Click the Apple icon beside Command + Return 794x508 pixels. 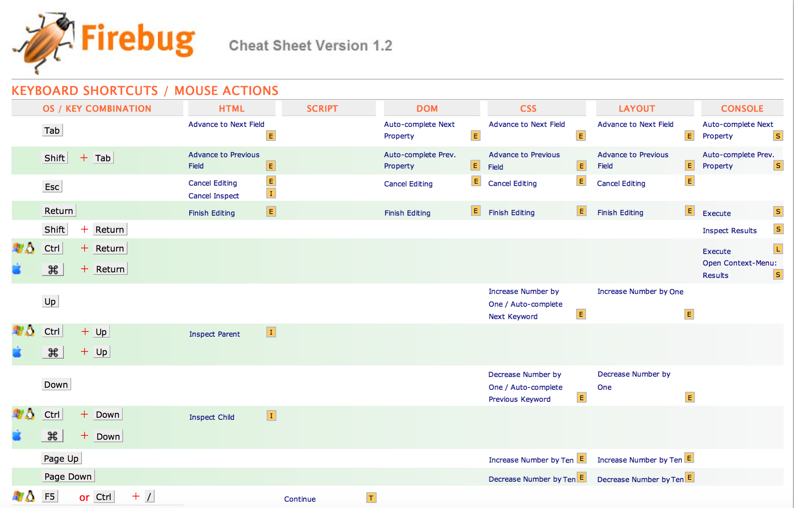click(x=17, y=269)
